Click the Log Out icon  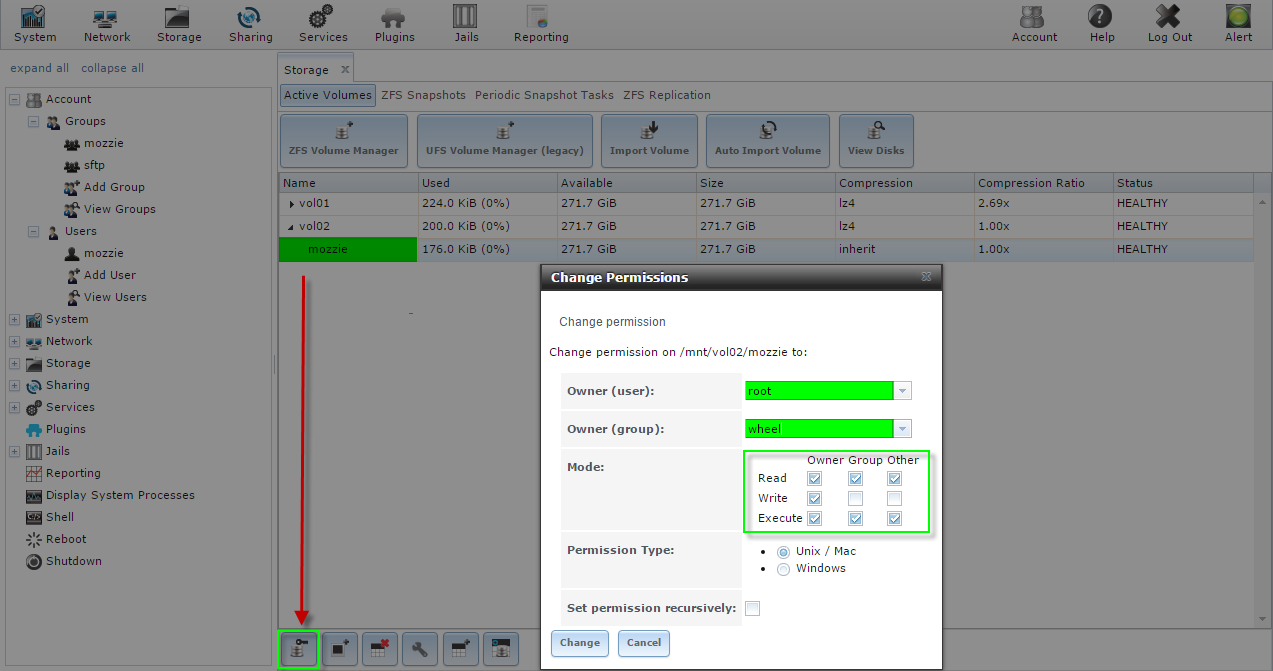click(x=1169, y=23)
